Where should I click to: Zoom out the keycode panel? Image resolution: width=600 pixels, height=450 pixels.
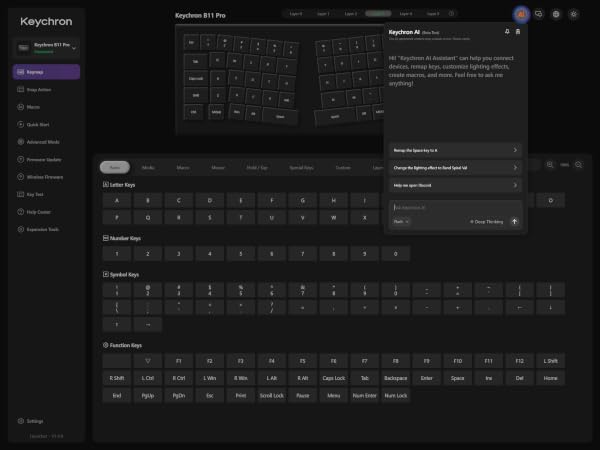pos(579,165)
